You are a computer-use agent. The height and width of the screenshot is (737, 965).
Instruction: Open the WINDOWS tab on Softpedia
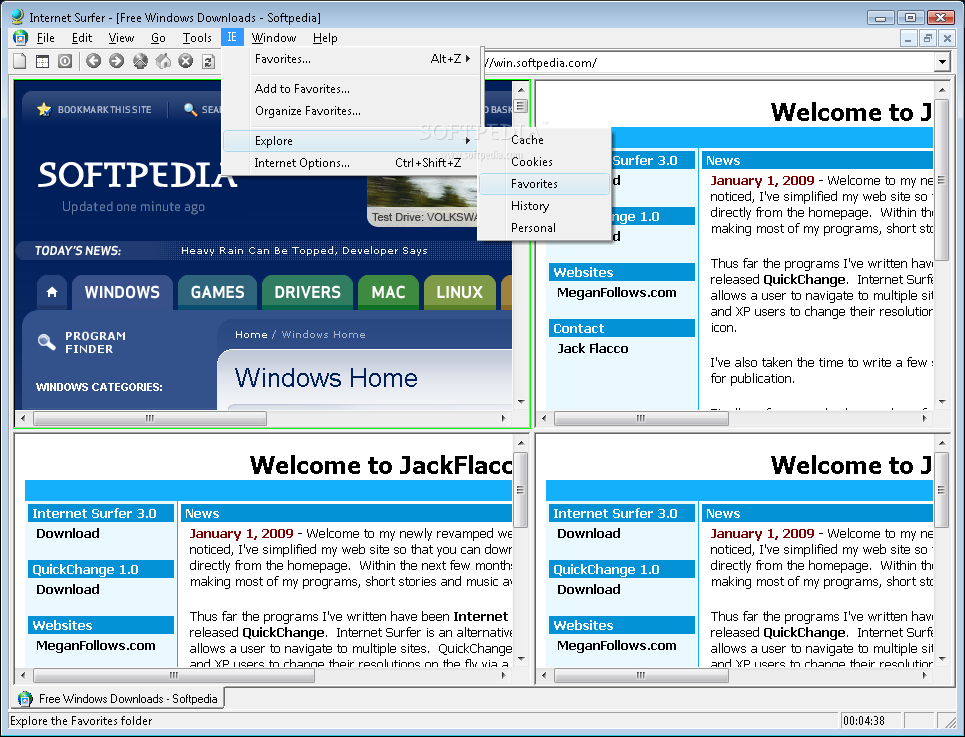pyautogui.click(x=122, y=292)
